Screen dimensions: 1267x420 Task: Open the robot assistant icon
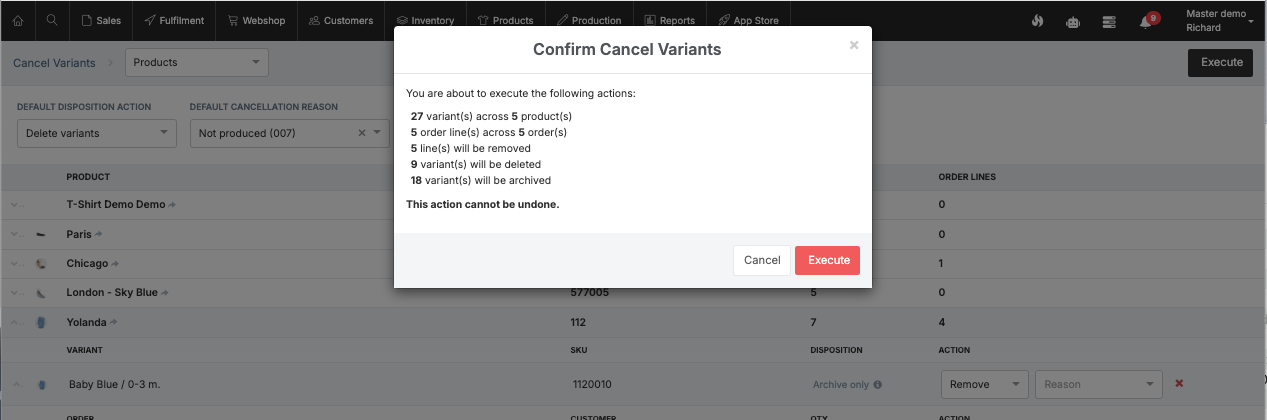(x=1073, y=21)
